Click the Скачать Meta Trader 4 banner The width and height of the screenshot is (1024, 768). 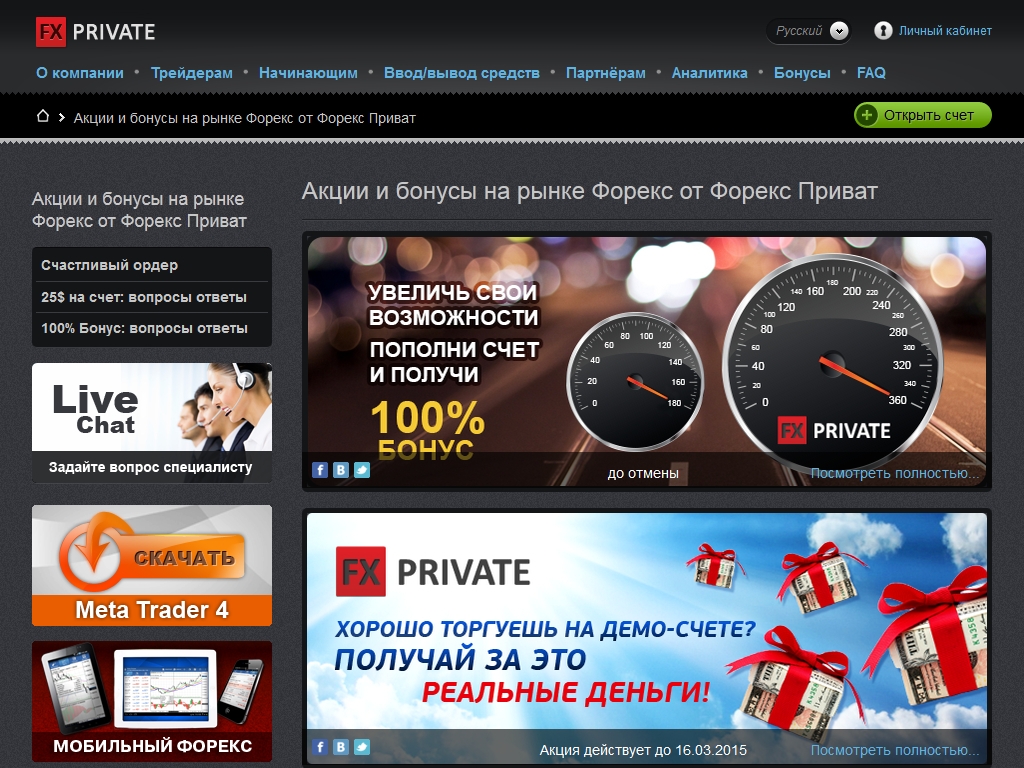[152, 565]
